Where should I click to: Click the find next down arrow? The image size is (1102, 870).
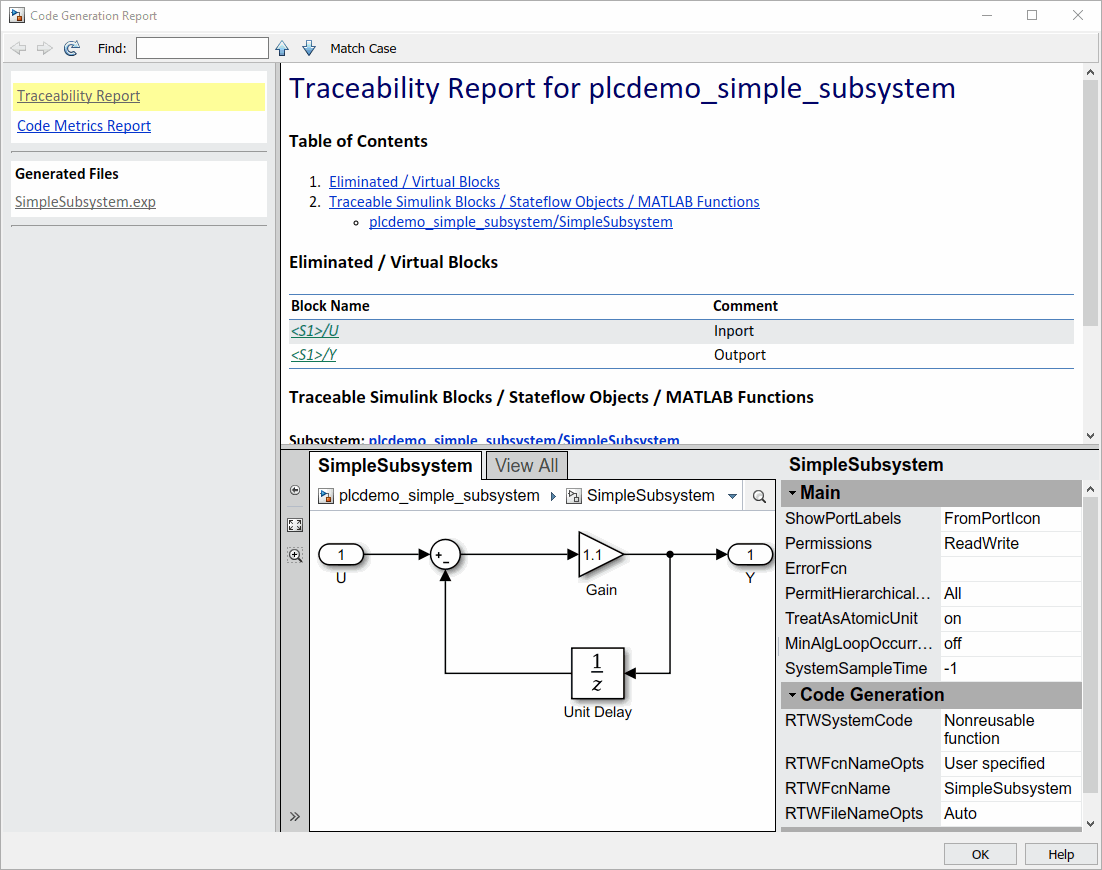pyautogui.click(x=309, y=48)
